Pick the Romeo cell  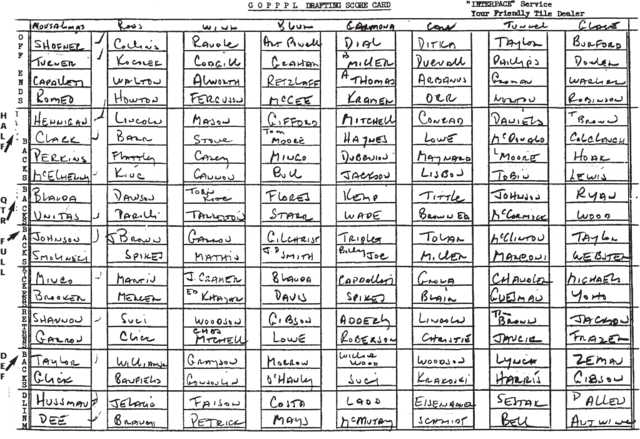click(61, 96)
